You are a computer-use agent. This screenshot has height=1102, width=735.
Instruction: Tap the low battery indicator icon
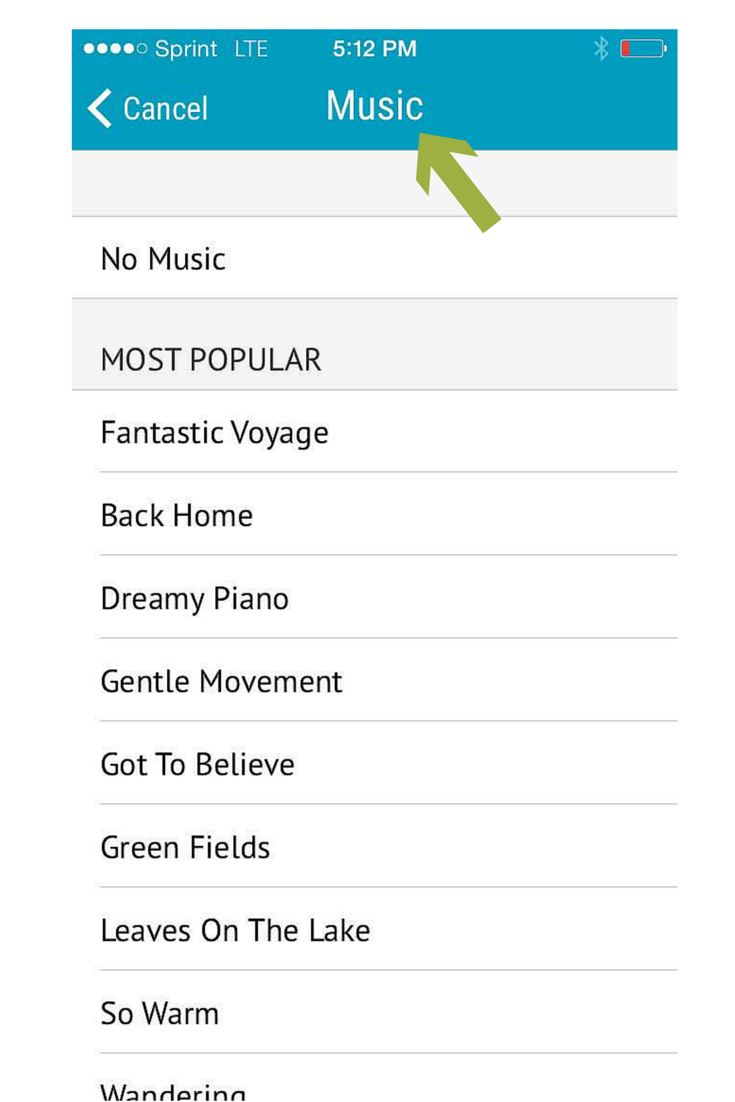coord(643,48)
